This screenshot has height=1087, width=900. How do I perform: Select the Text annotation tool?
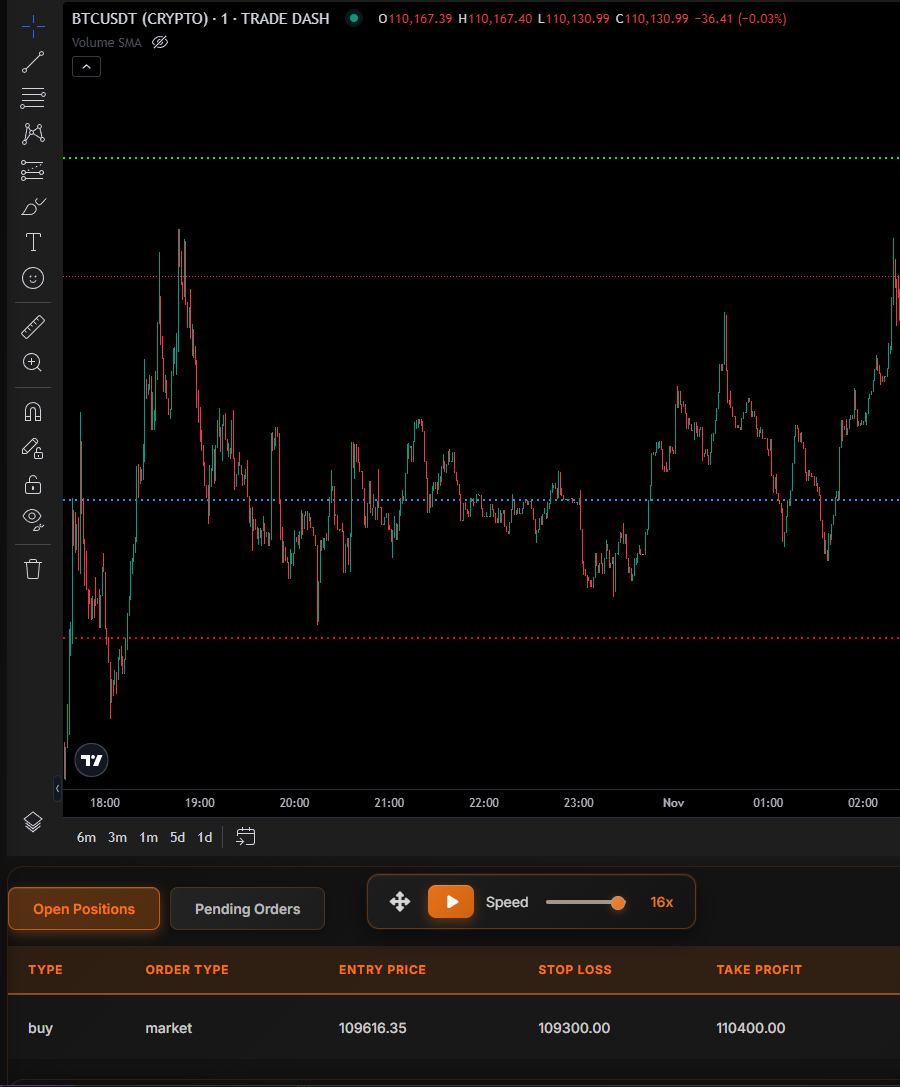tap(33, 242)
